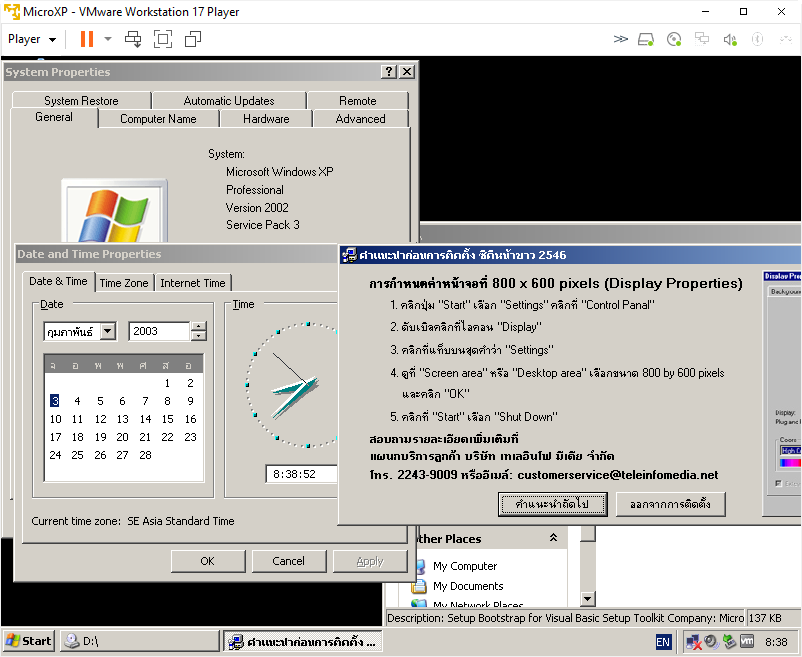Select the Date & Time tab
Viewport: 802px width, 657px height.
(58, 281)
